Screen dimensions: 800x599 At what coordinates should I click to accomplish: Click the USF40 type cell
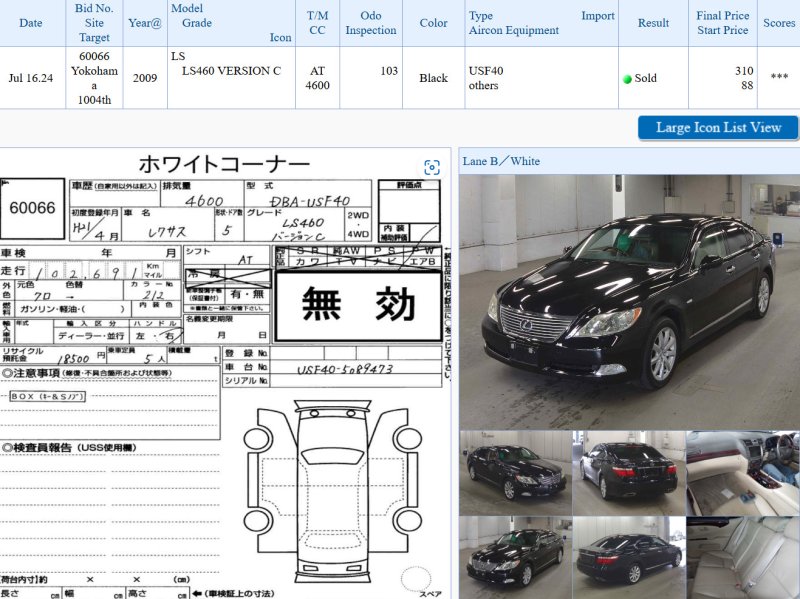coord(486,71)
